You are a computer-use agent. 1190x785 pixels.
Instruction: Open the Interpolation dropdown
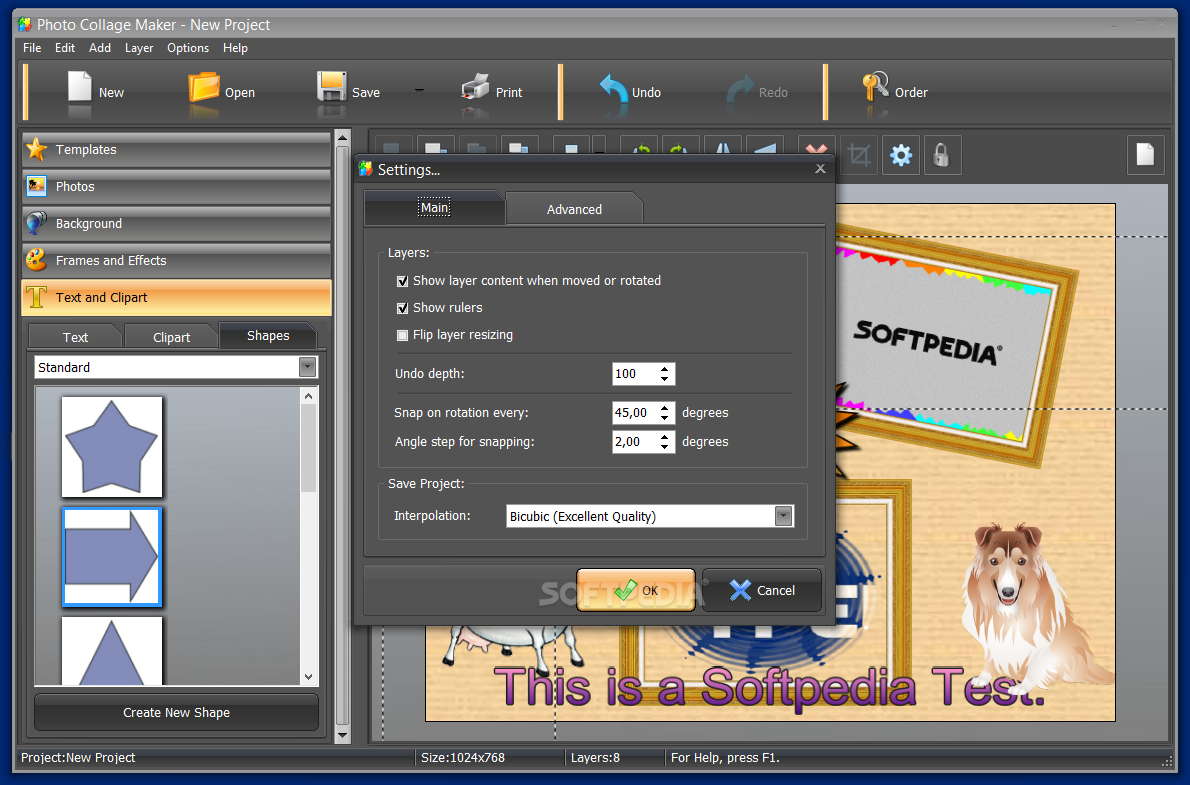(783, 516)
